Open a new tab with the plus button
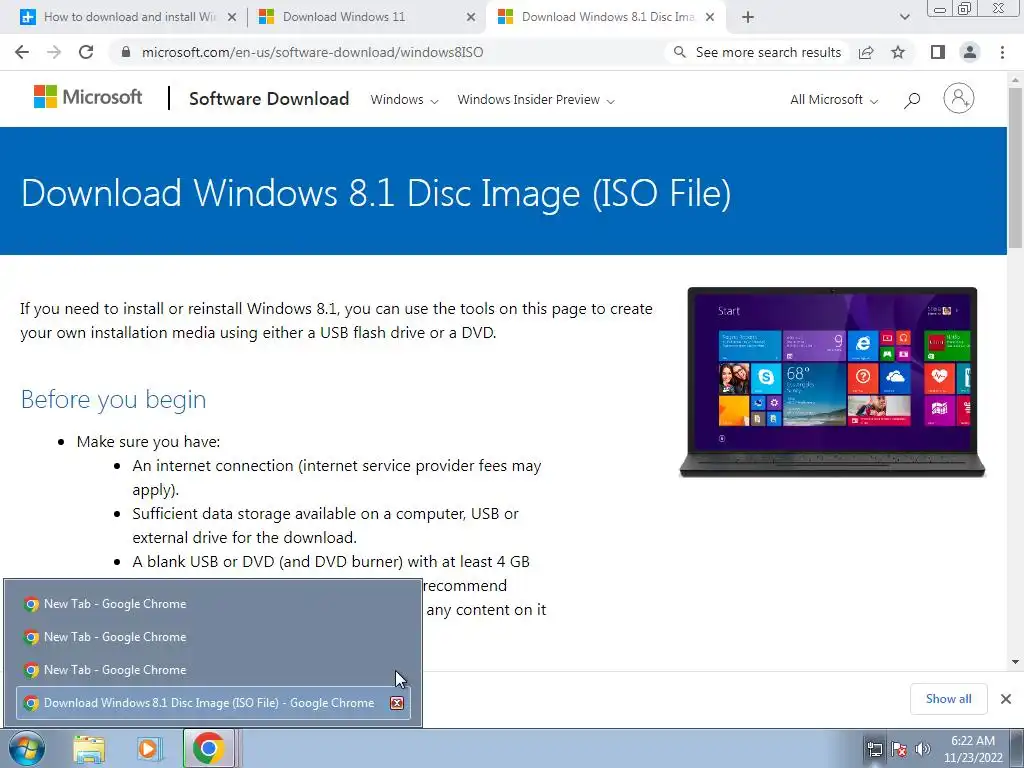Image resolution: width=1024 pixels, height=768 pixels. 748,17
